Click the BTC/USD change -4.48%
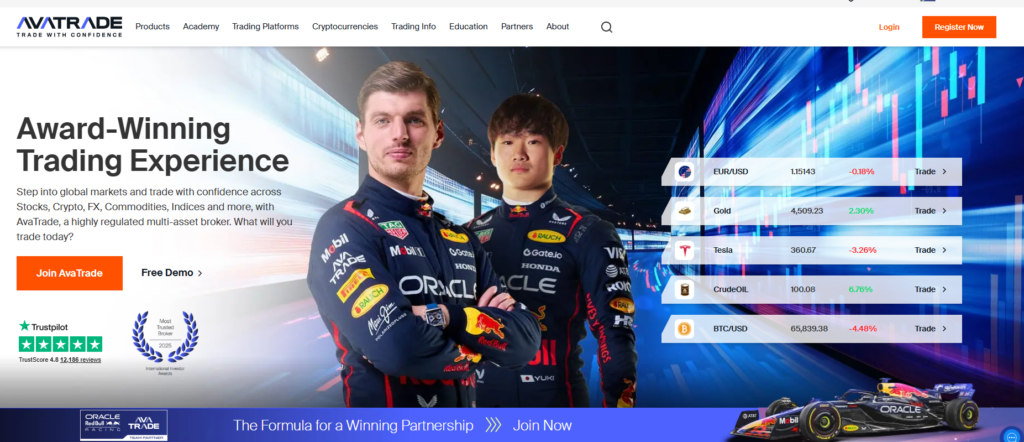This screenshot has width=1024, height=442. (862, 328)
